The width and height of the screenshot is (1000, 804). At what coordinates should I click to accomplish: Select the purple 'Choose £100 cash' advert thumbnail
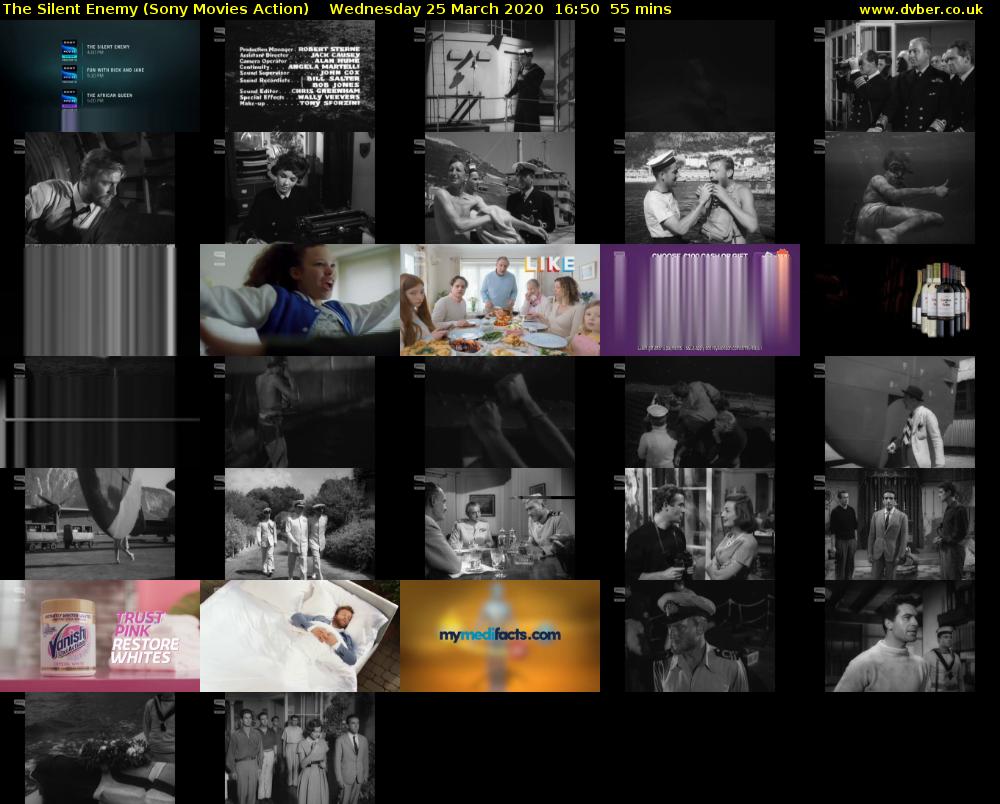pos(700,300)
